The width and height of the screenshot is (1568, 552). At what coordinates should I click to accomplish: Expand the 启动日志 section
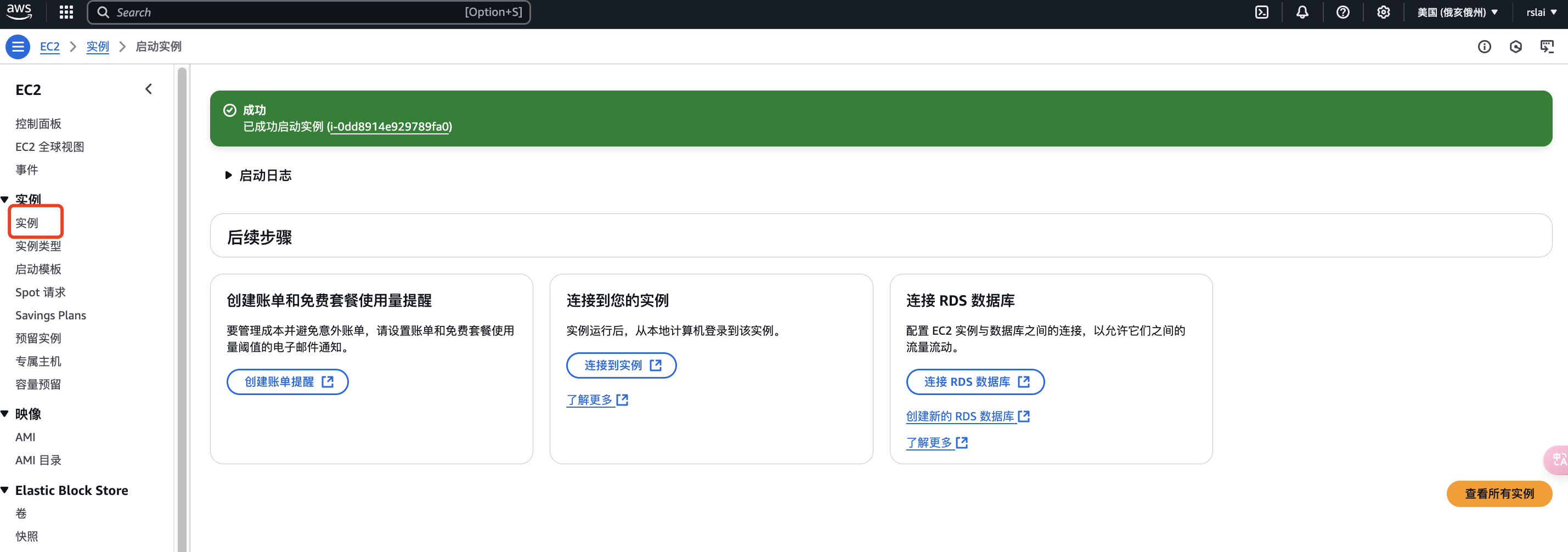(x=258, y=175)
